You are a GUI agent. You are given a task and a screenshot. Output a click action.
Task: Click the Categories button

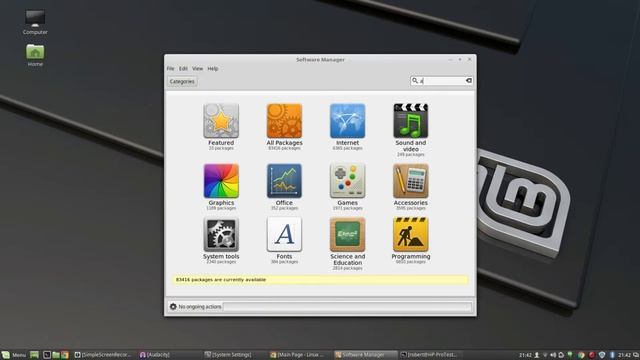pyautogui.click(x=182, y=81)
